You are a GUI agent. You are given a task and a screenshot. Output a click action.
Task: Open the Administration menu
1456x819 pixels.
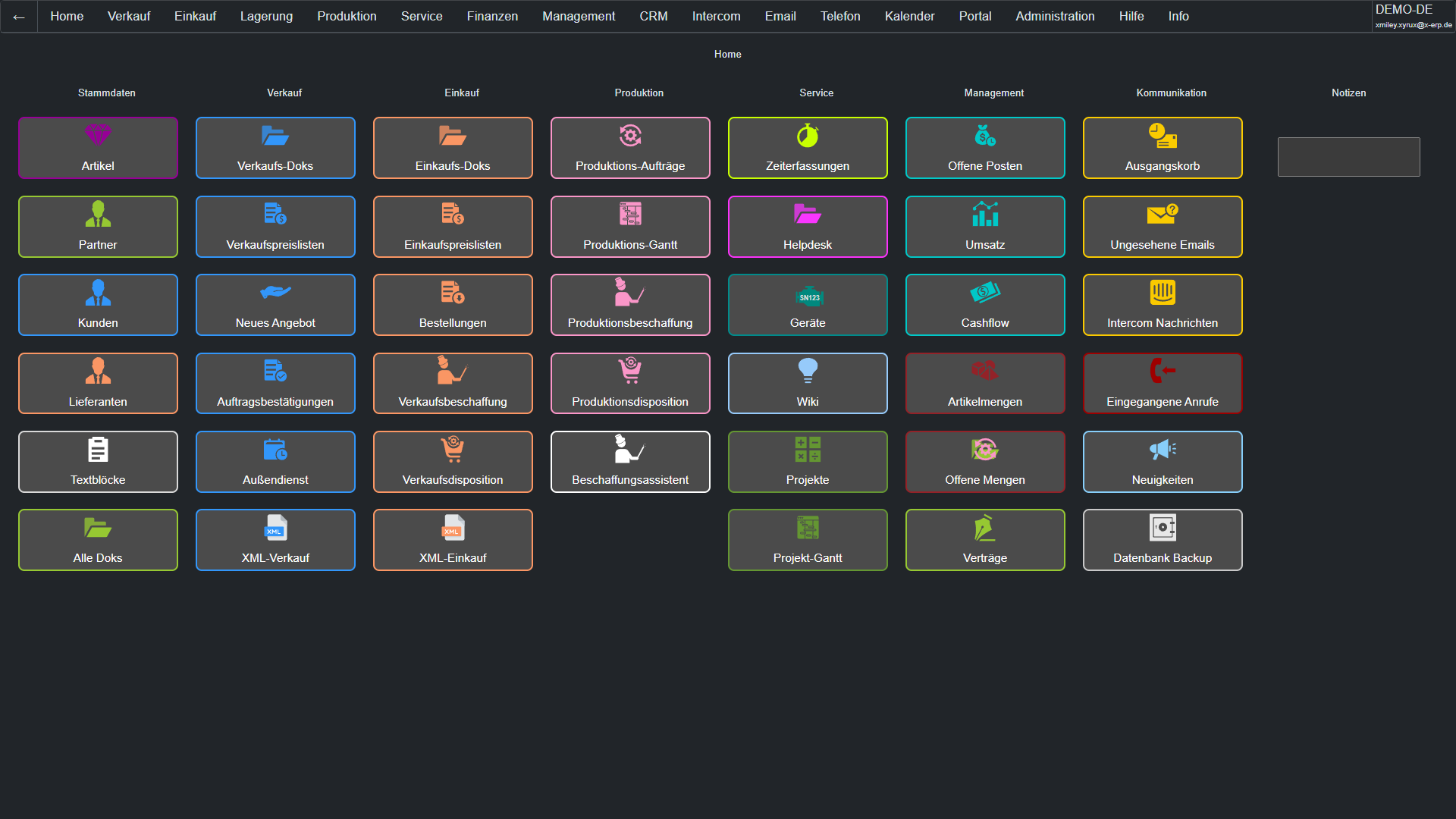[x=1055, y=16]
